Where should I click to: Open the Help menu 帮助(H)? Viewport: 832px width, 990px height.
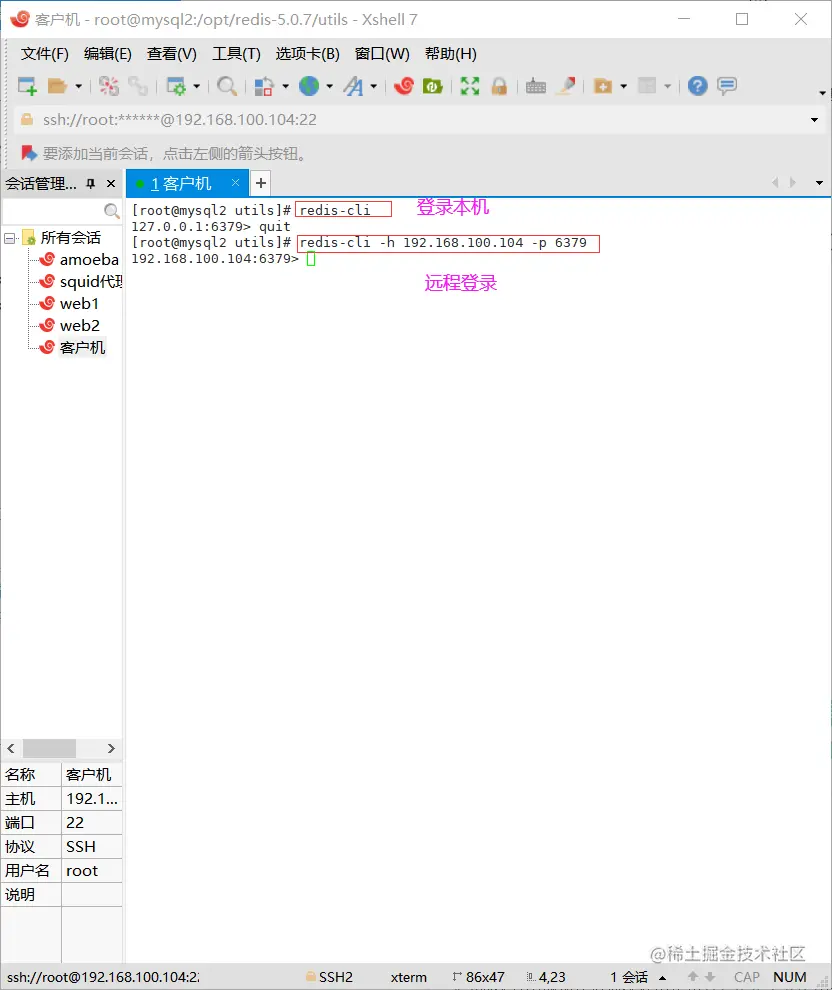tap(451, 54)
